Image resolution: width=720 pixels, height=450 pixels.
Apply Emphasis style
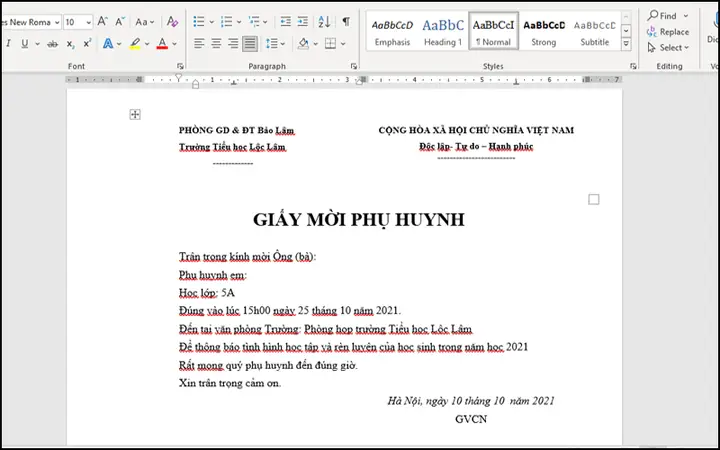(392, 31)
